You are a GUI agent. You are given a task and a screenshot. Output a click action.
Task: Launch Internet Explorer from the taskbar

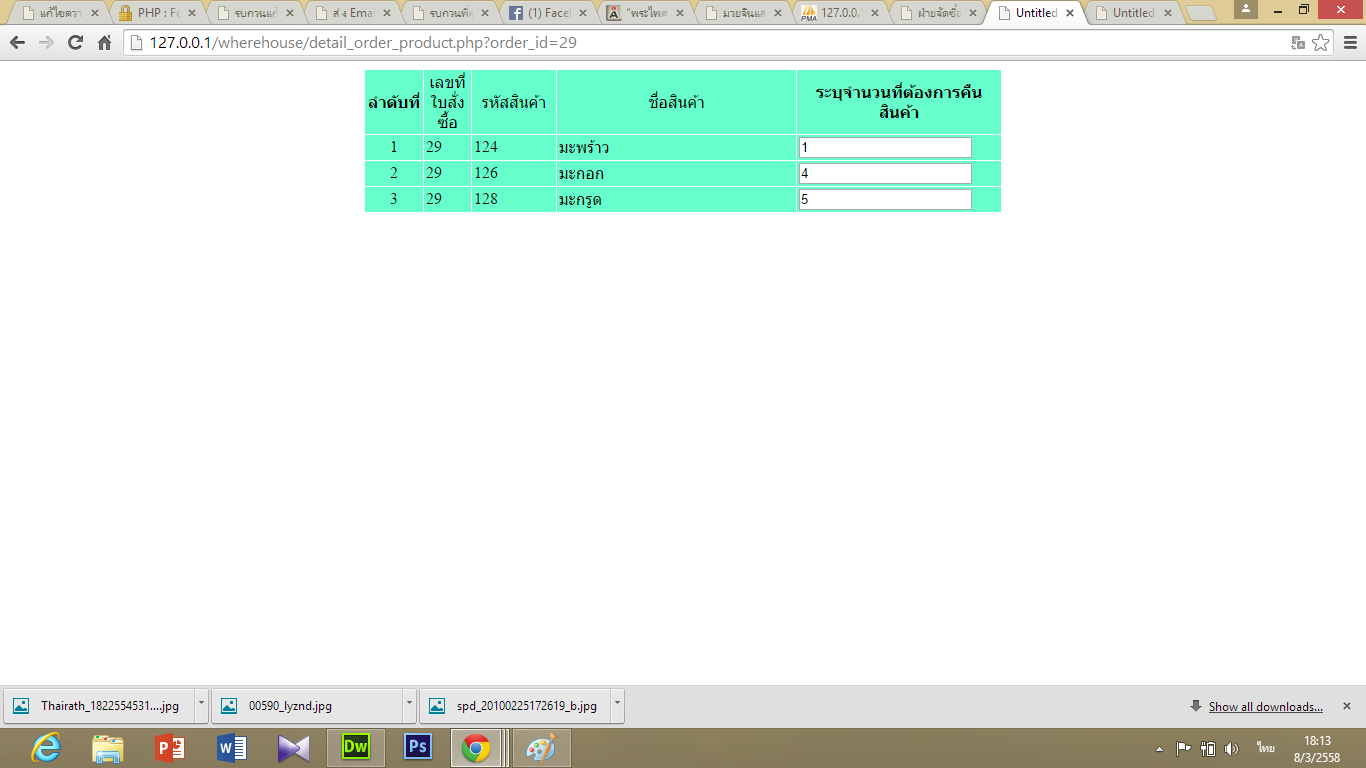click(x=46, y=747)
